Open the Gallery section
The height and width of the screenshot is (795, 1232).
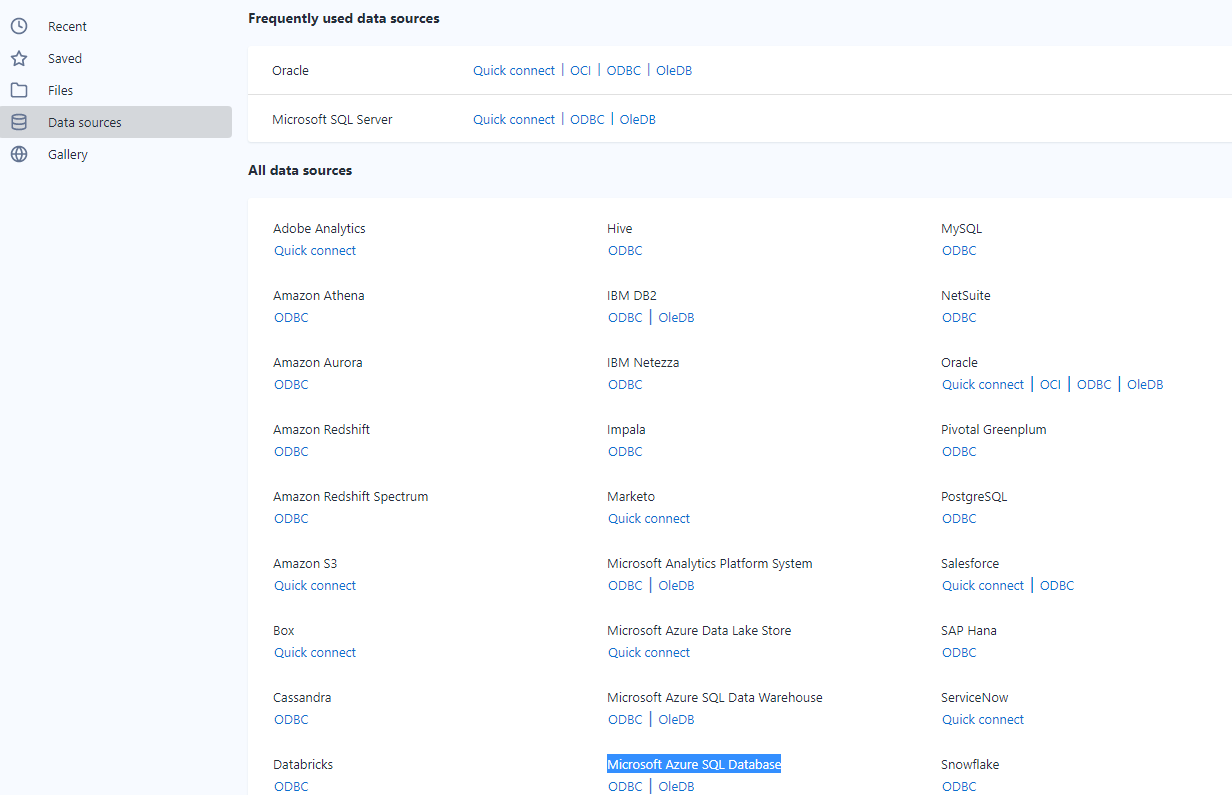[x=67, y=154]
